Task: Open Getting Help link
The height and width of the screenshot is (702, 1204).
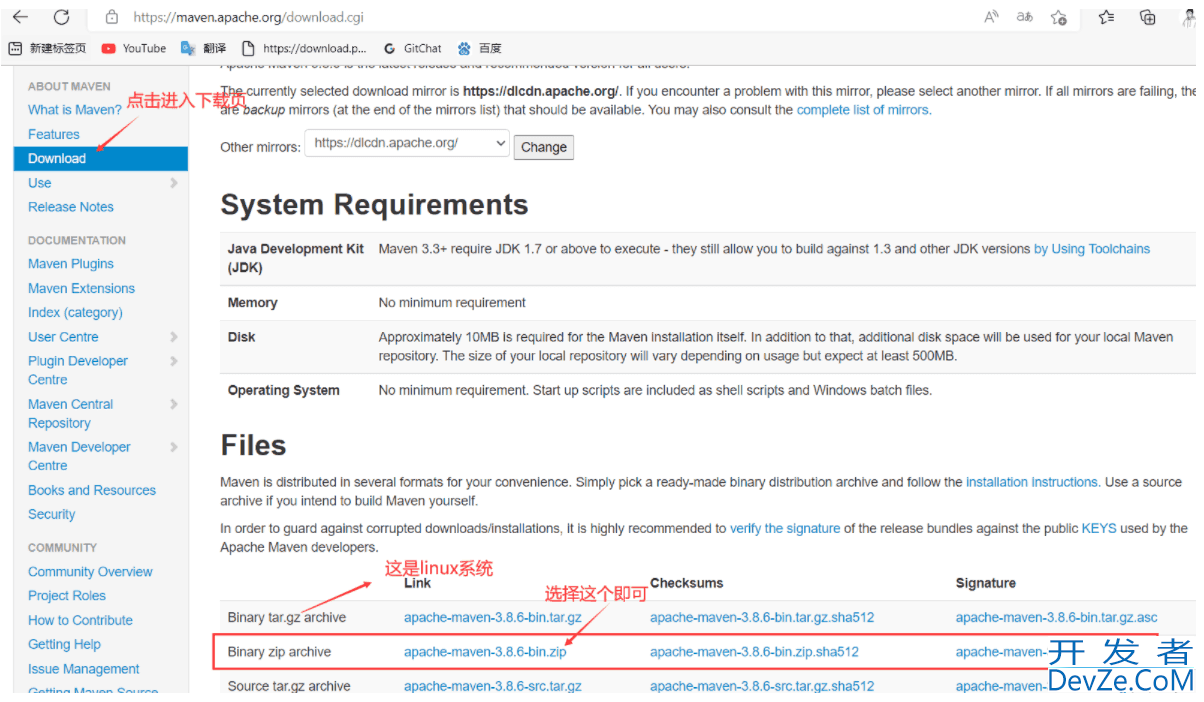Action: click(x=64, y=644)
